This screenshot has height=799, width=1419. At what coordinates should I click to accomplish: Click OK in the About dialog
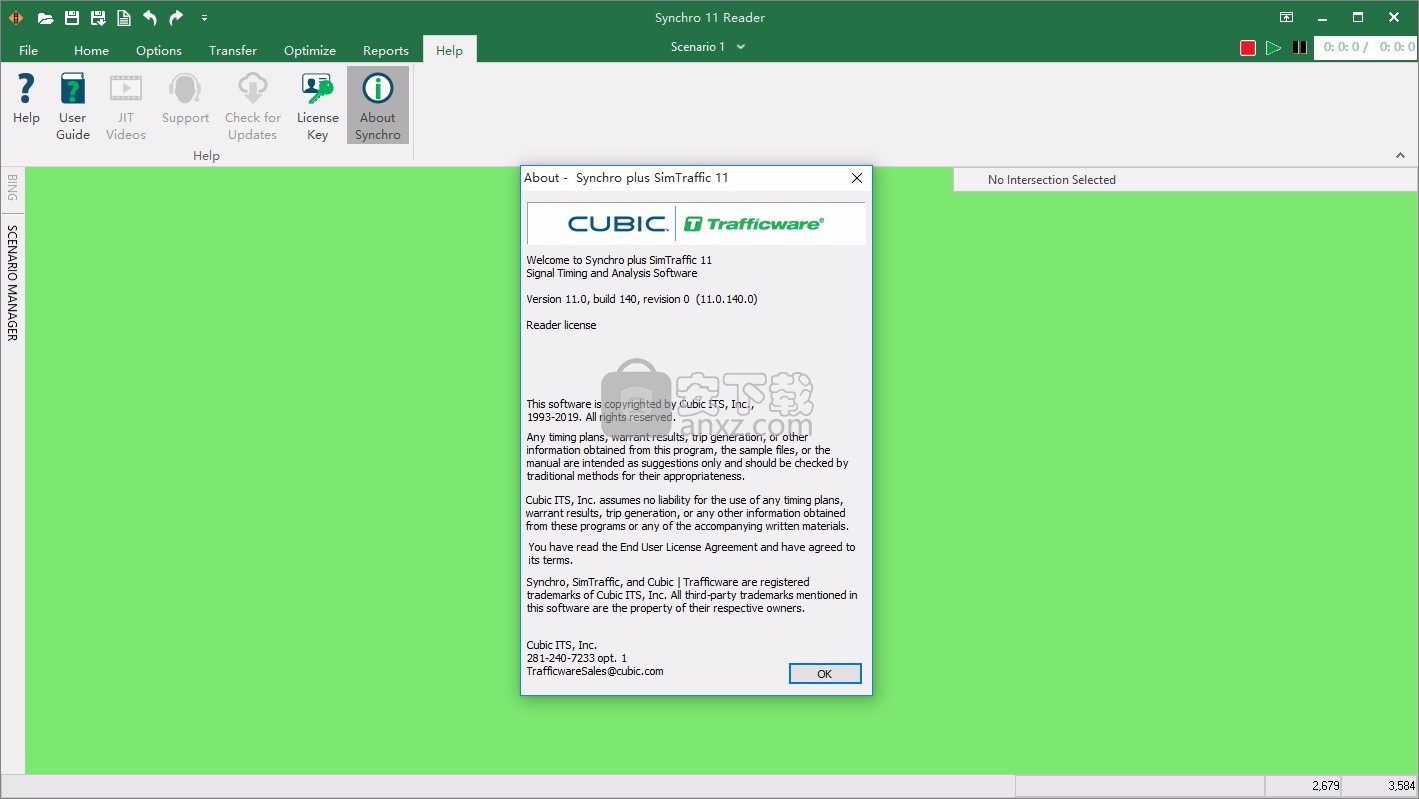click(x=825, y=674)
